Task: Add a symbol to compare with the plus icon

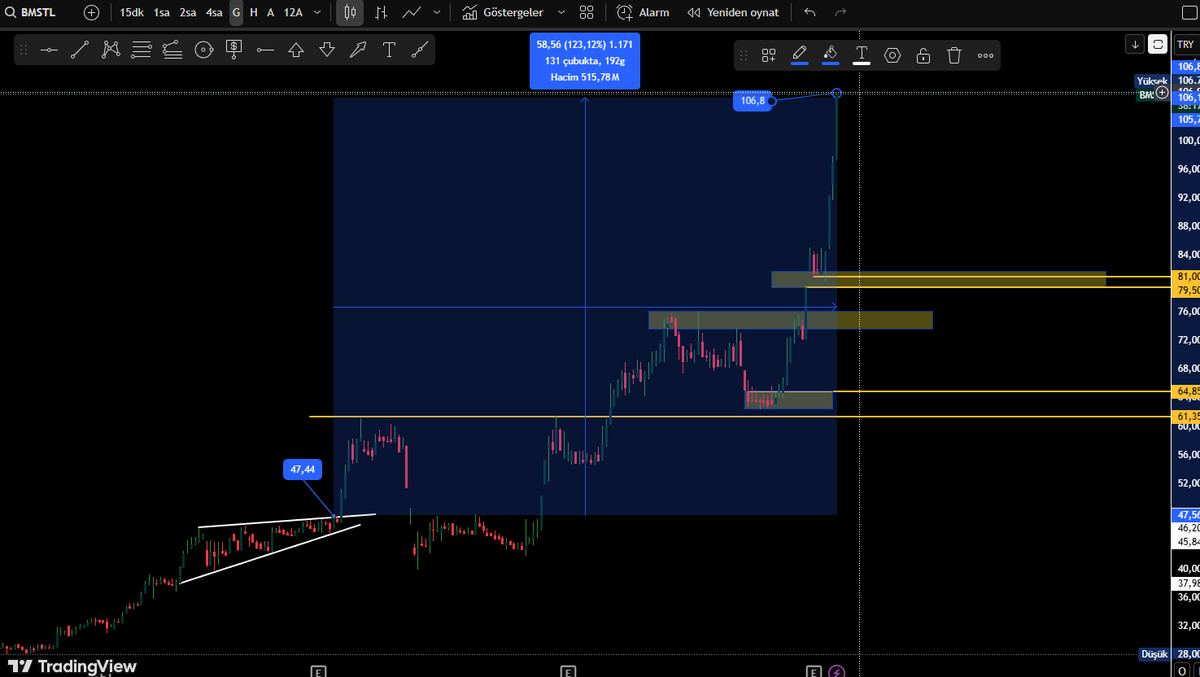Action: 91,13
